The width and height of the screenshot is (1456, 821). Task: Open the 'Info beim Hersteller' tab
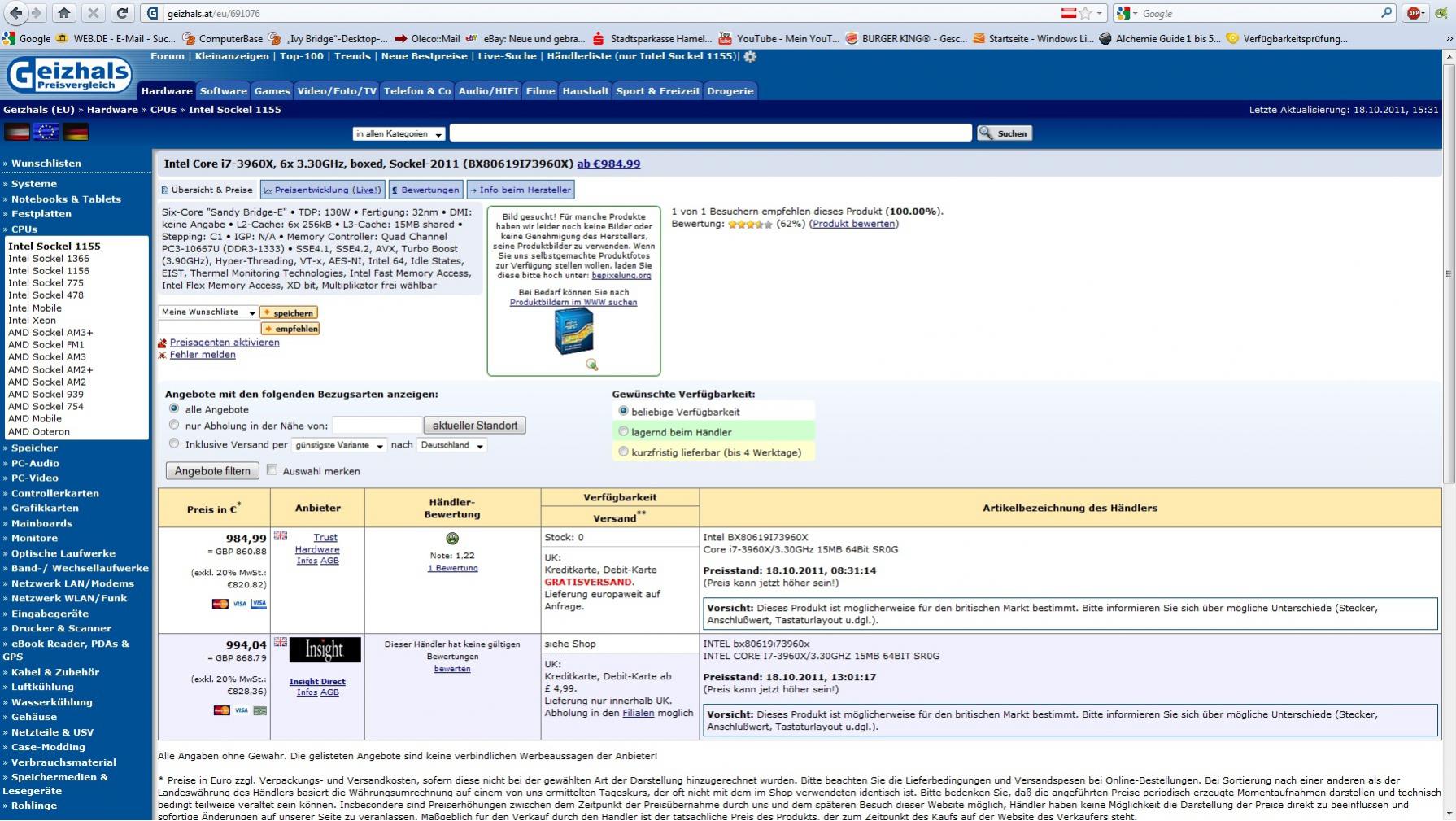(x=521, y=190)
